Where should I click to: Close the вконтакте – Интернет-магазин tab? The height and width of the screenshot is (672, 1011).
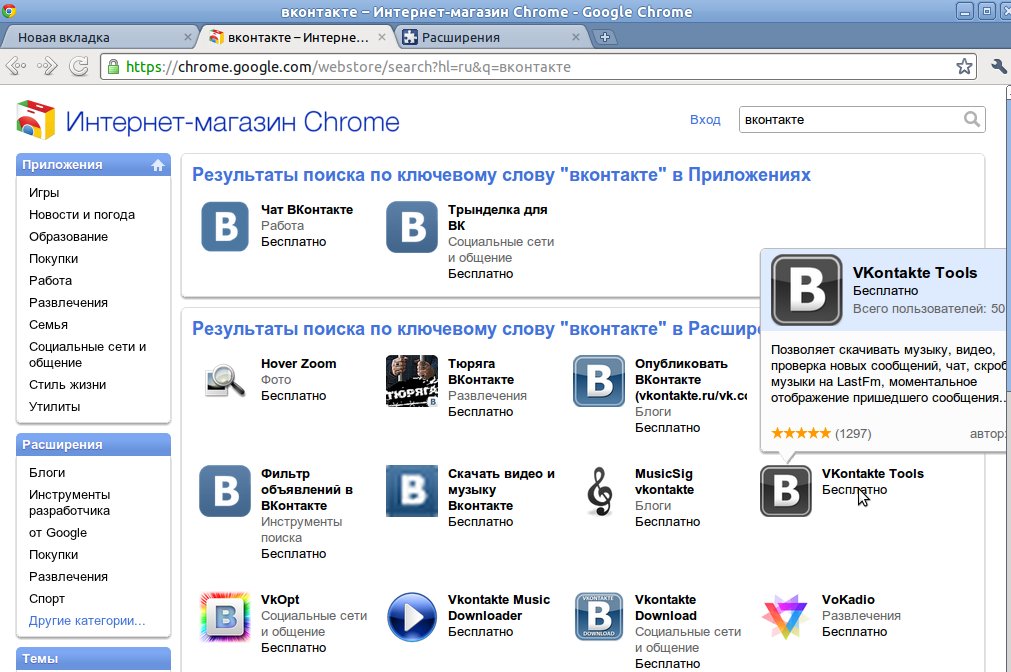(x=382, y=37)
